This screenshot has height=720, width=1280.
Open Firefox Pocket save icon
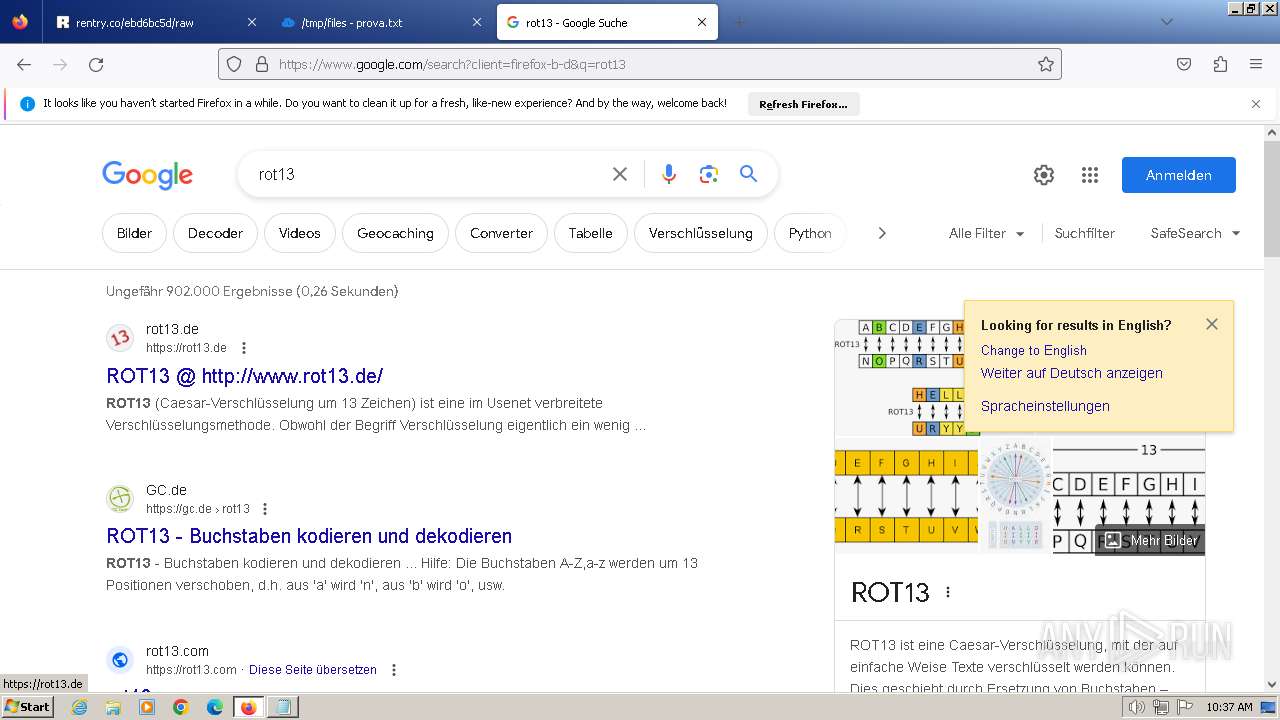1184,64
